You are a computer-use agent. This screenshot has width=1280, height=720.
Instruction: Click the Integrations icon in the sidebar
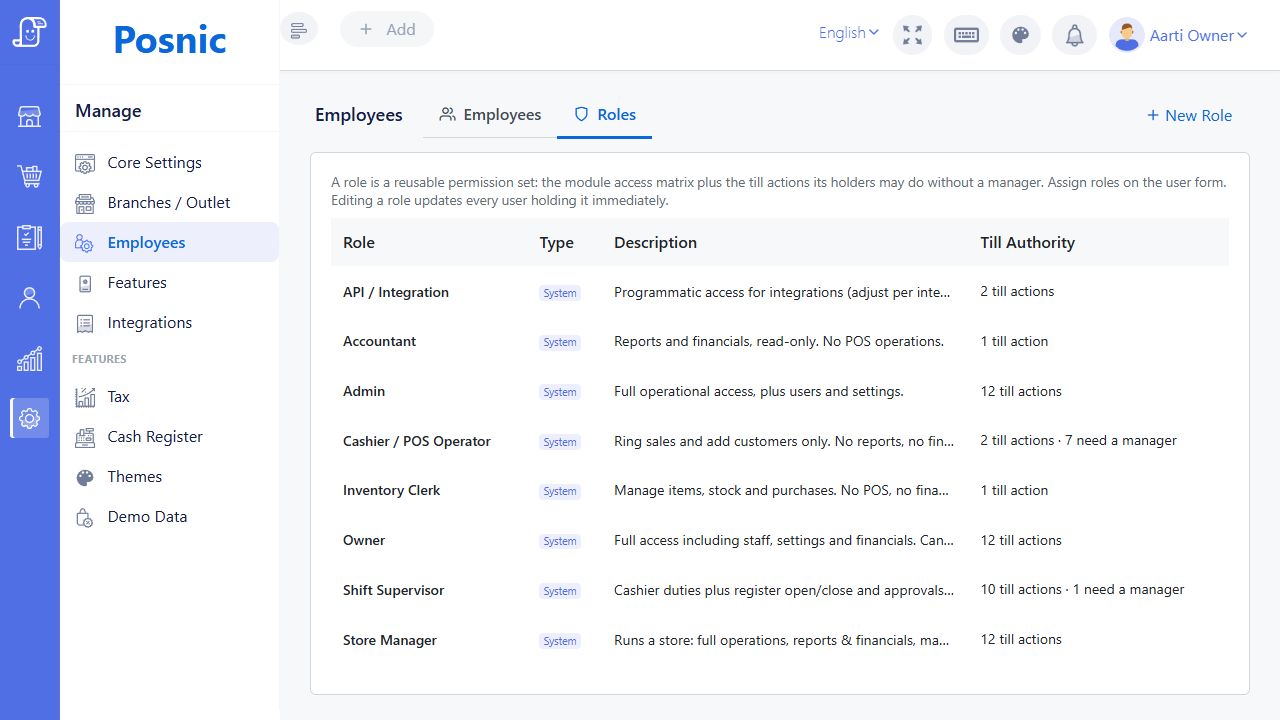click(85, 323)
